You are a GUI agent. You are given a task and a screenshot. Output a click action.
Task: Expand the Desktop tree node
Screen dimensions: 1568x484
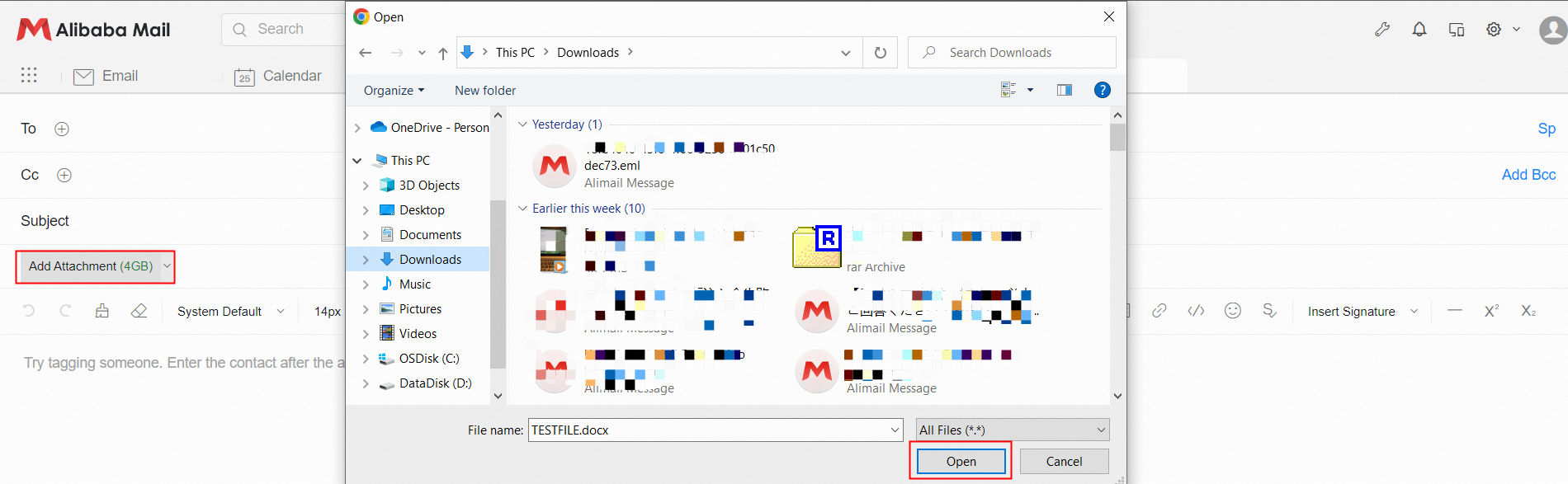pyautogui.click(x=366, y=210)
